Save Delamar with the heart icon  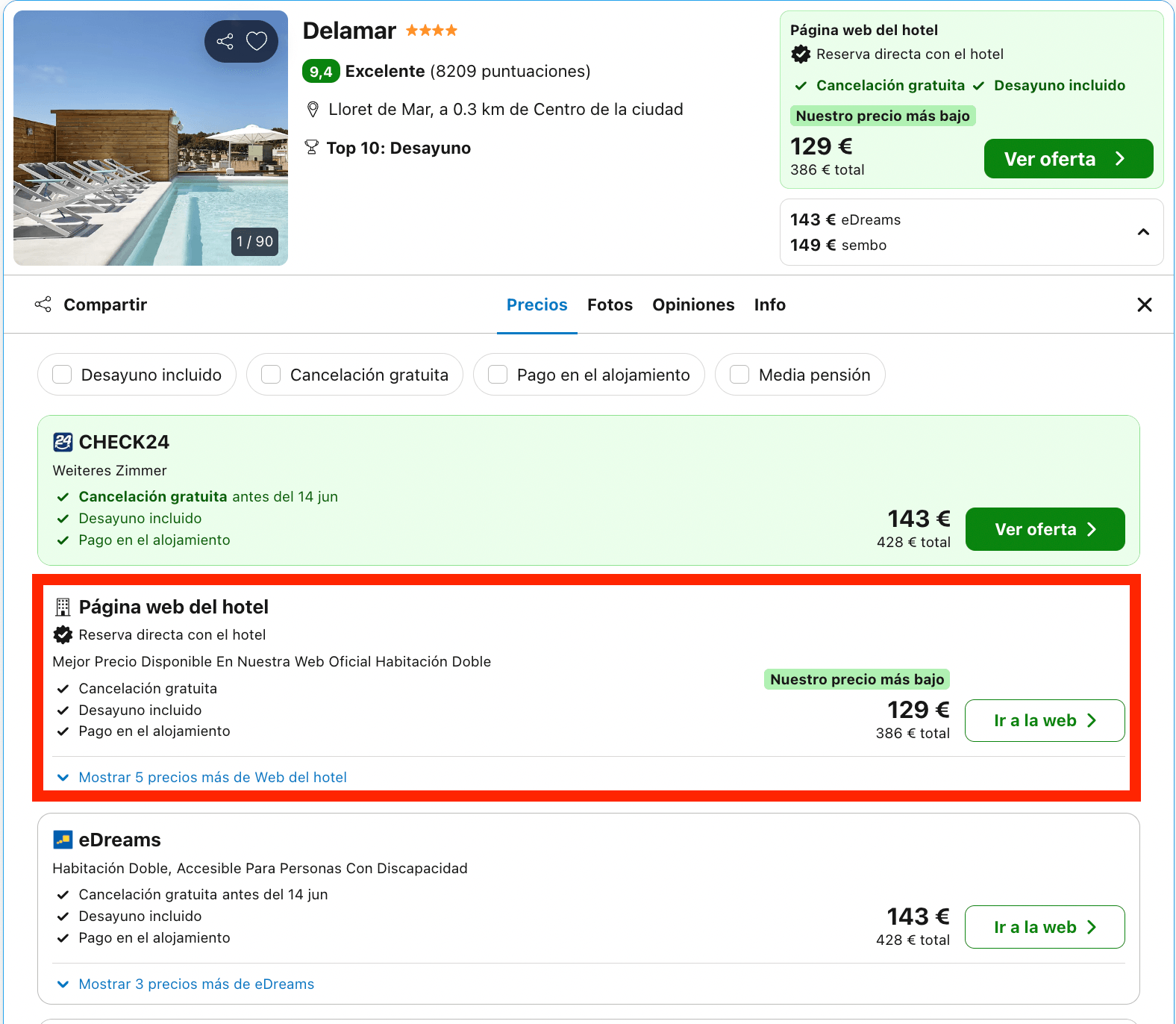(x=257, y=41)
